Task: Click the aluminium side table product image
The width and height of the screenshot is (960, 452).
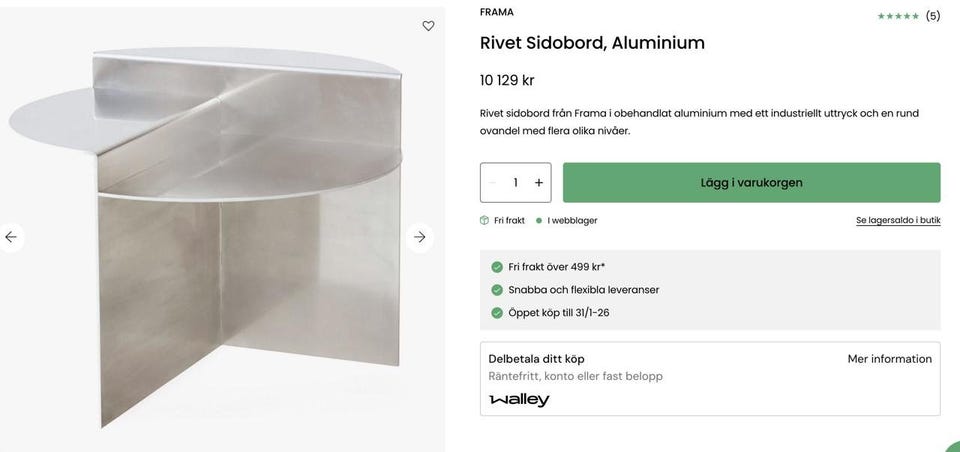Action: [x=220, y=230]
